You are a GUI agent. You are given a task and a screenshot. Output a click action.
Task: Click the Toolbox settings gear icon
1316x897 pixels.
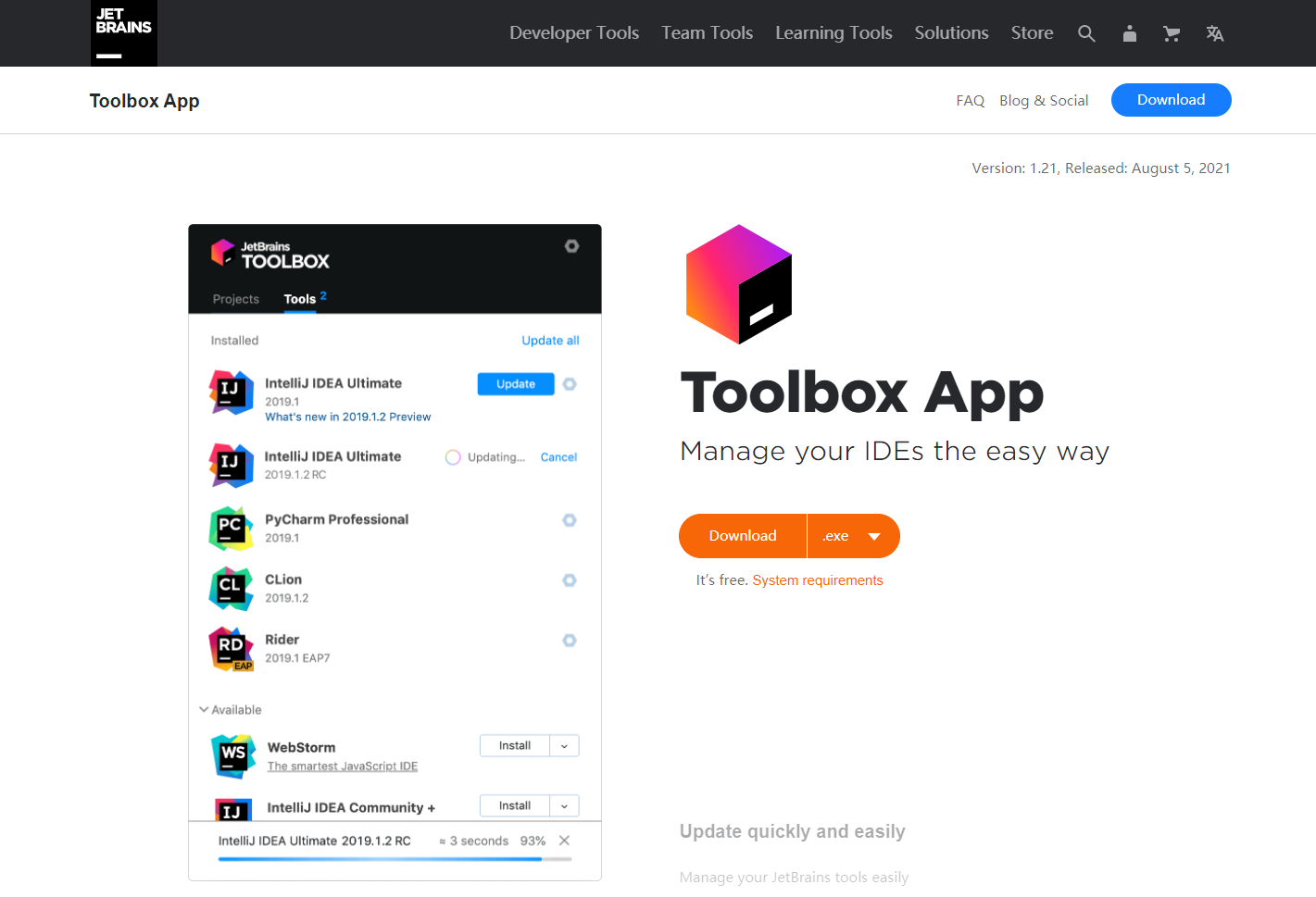click(571, 246)
